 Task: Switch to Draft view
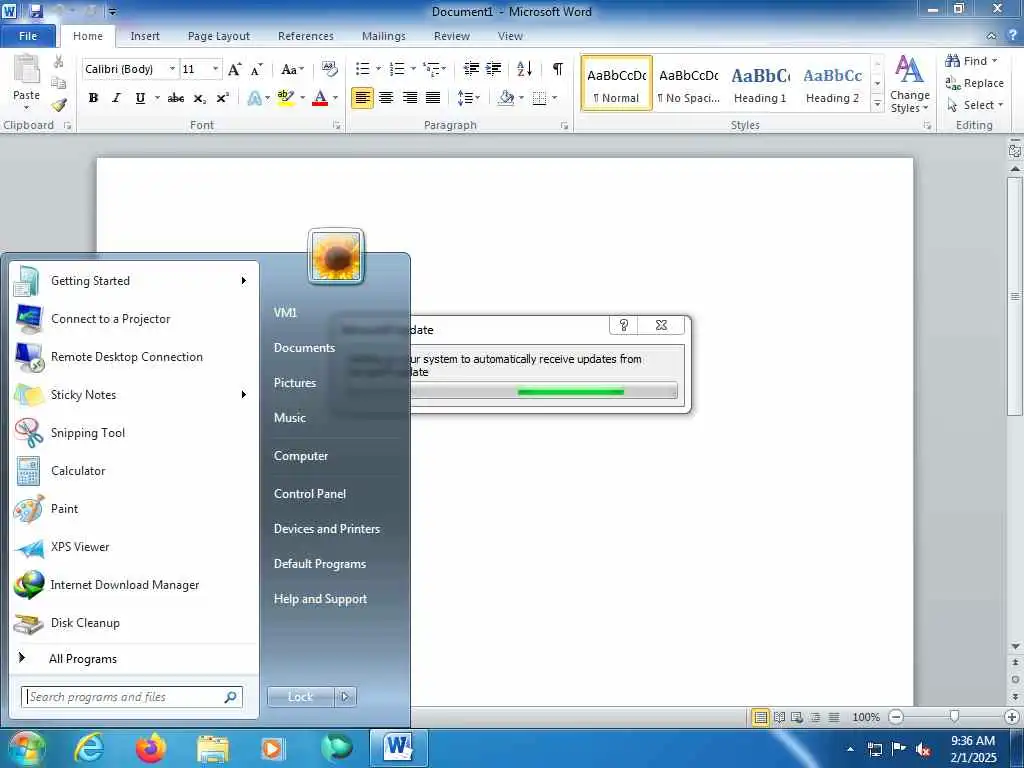click(834, 717)
